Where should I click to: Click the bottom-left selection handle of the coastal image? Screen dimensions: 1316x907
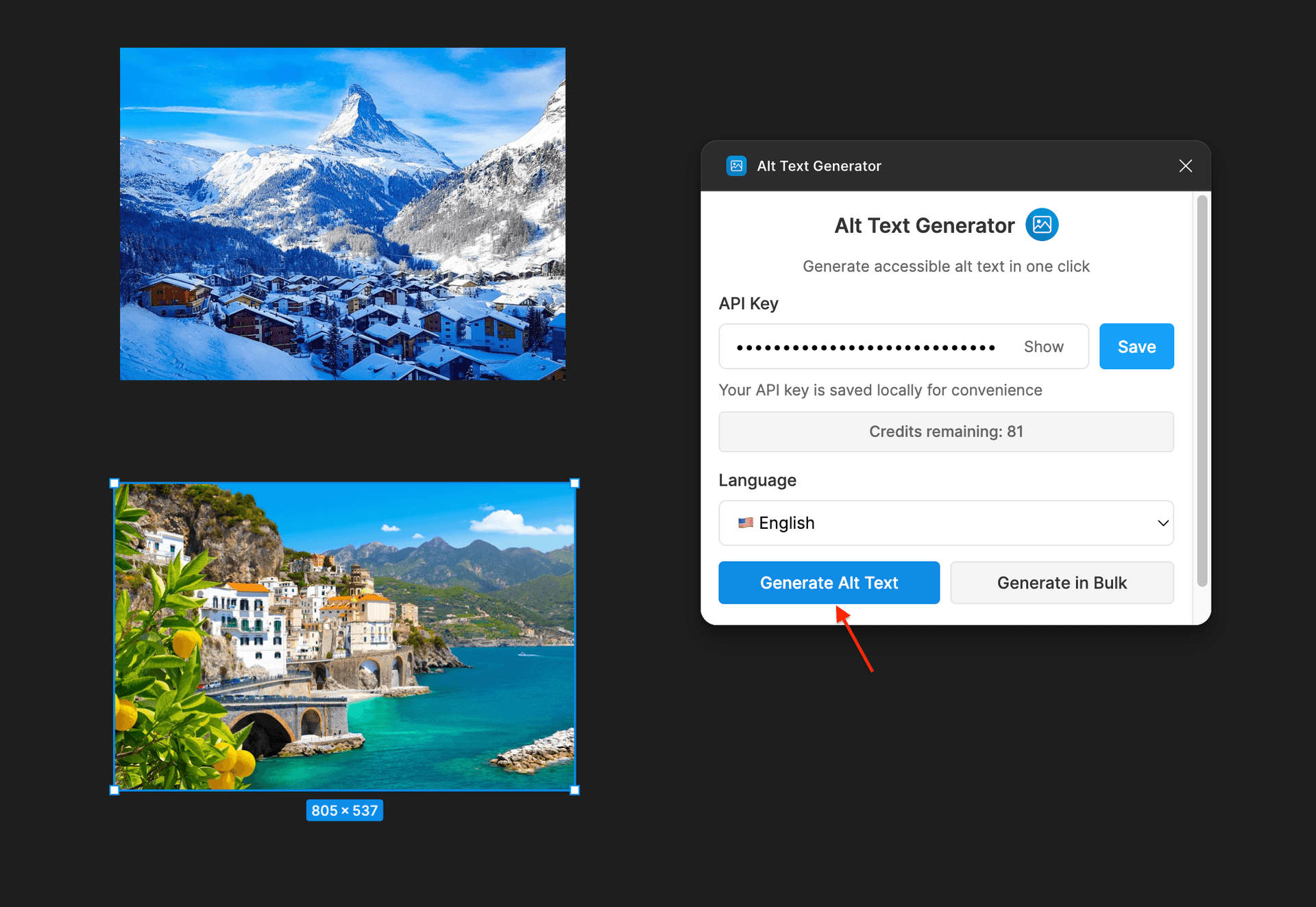(113, 790)
